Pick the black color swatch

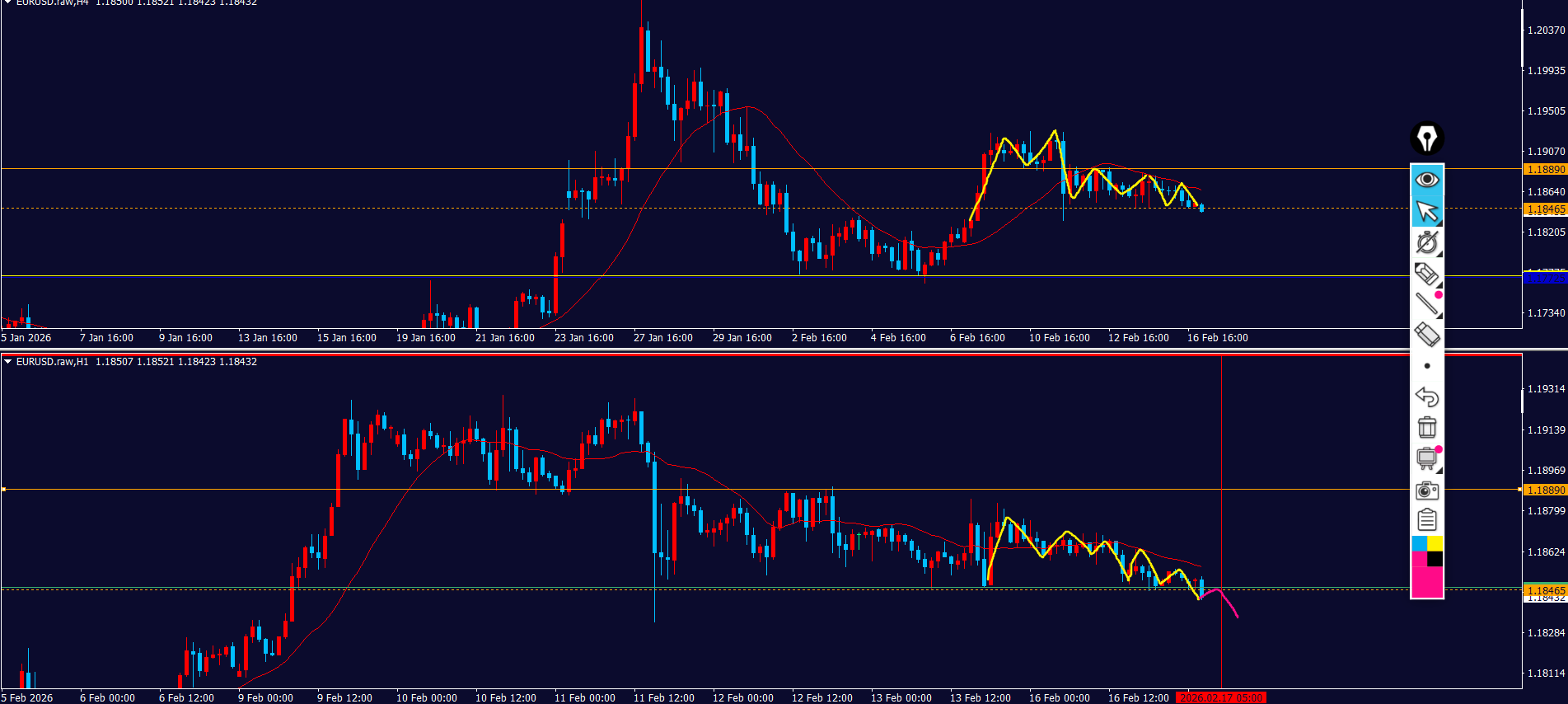coord(1435,559)
